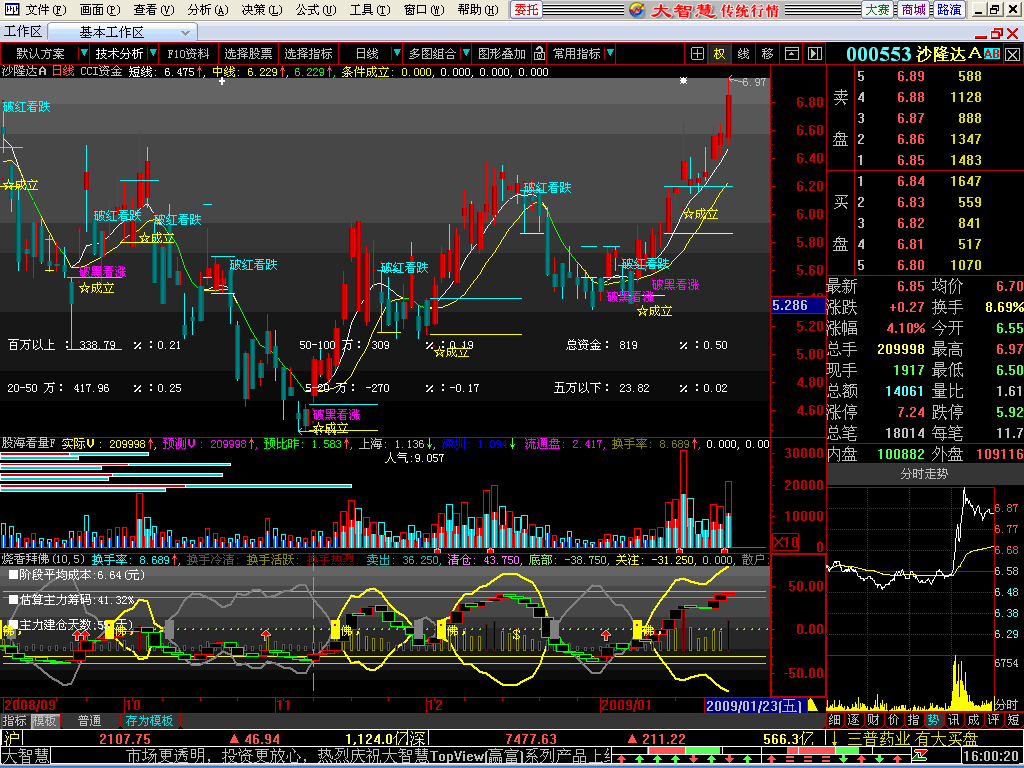
Task: Click the 选择指标 toolbar button
Action: (x=308, y=54)
